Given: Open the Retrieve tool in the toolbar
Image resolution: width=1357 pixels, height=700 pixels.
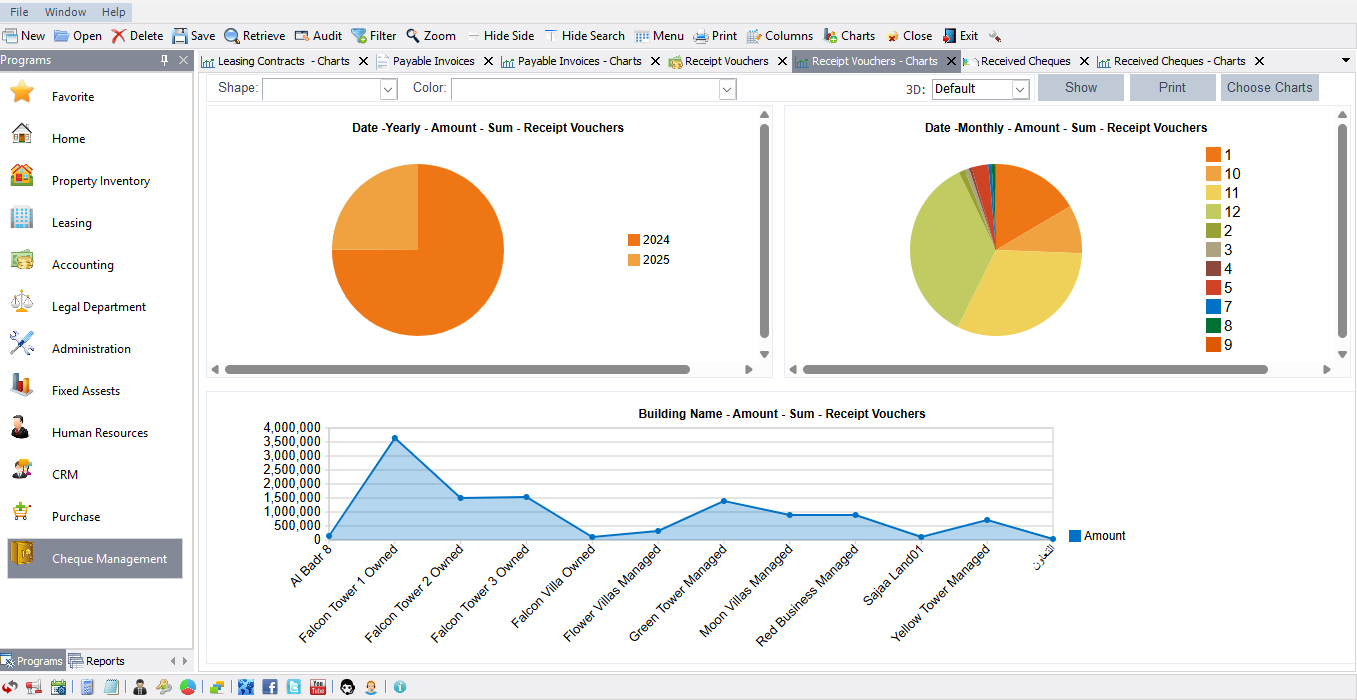Looking at the screenshot, I should [x=254, y=35].
